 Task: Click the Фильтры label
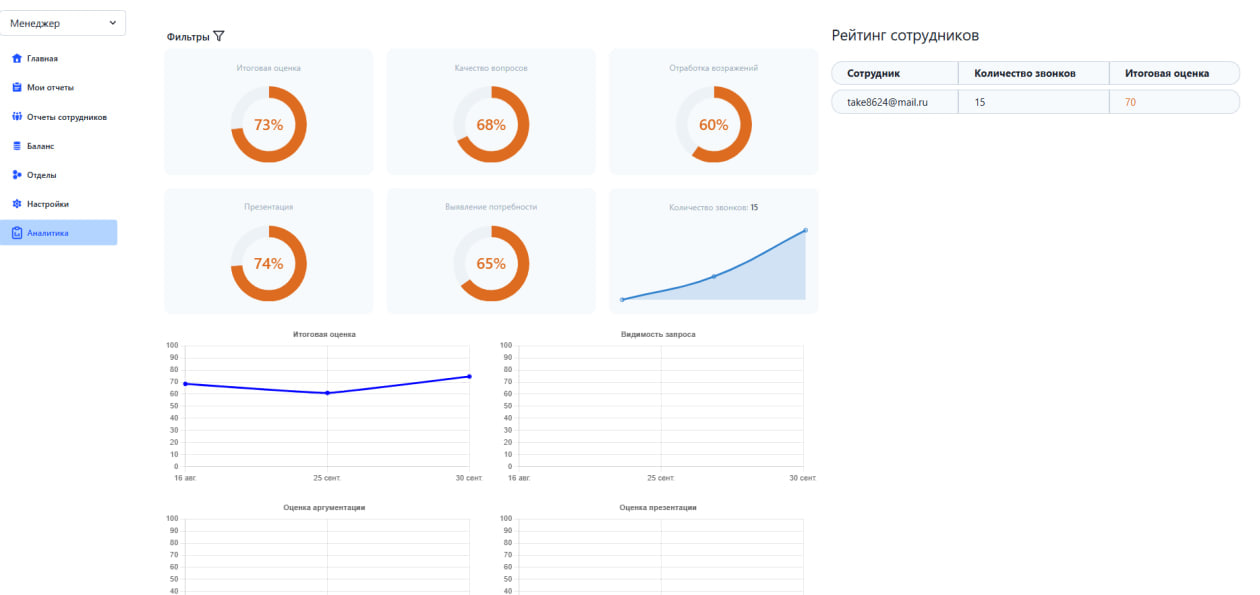tap(188, 37)
